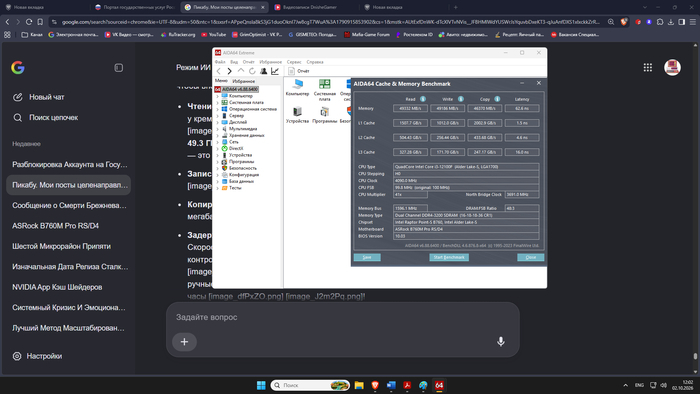This screenshot has width=700, height=394.
Task: Show hidden system tray icons chevron
Action: coord(625,385)
